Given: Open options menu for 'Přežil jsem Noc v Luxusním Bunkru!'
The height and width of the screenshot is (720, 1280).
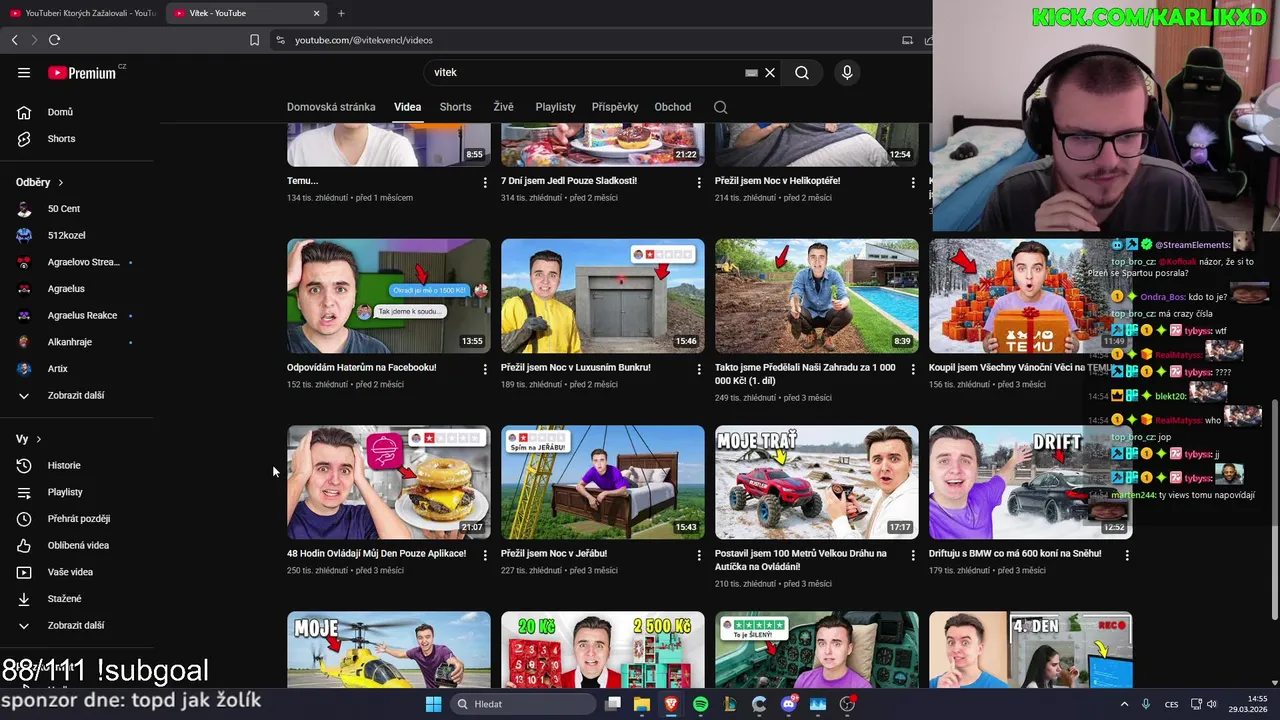Looking at the screenshot, I should point(699,369).
